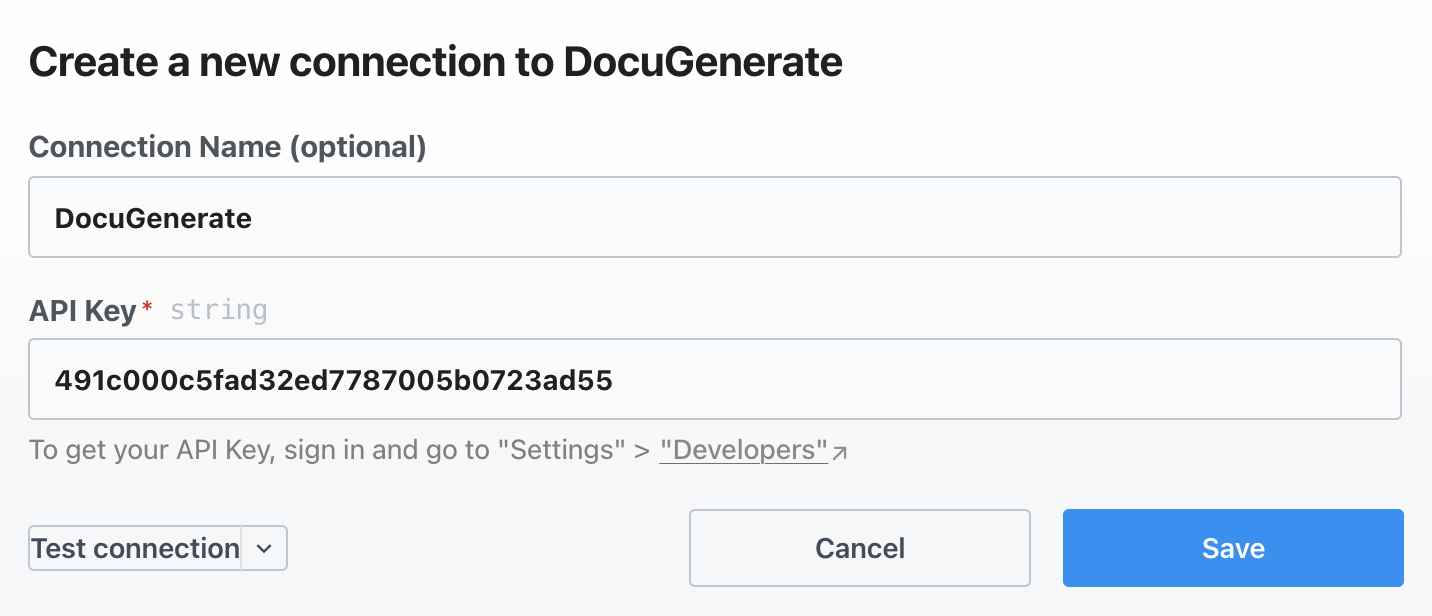Run Test connection
1432x616 pixels.
point(135,548)
